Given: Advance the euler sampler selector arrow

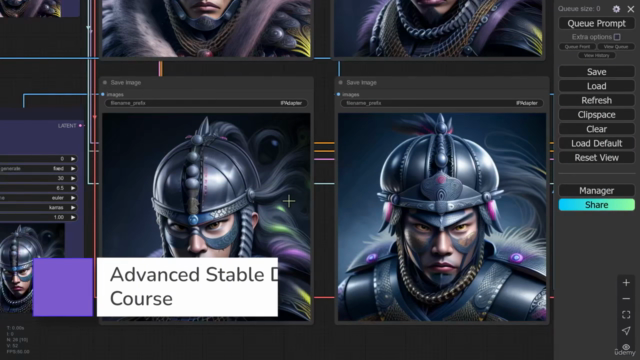Looking at the screenshot, I should tap(73, 198).
